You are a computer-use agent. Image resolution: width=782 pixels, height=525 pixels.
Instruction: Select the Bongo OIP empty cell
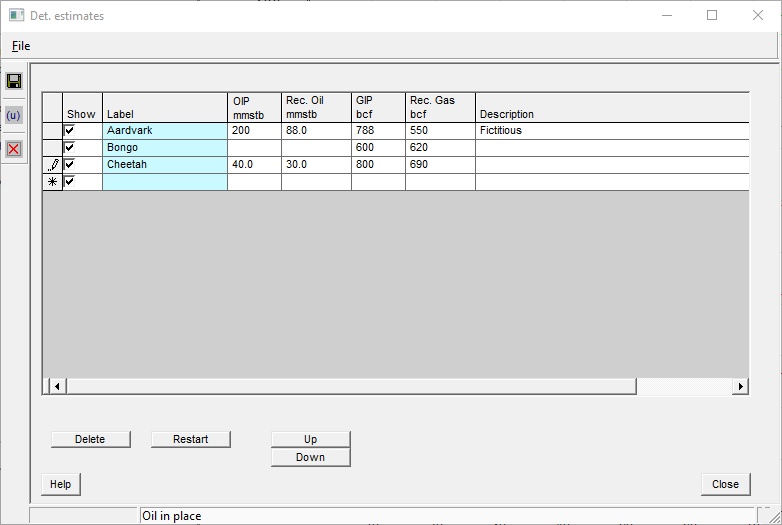[x=254, y=148]
